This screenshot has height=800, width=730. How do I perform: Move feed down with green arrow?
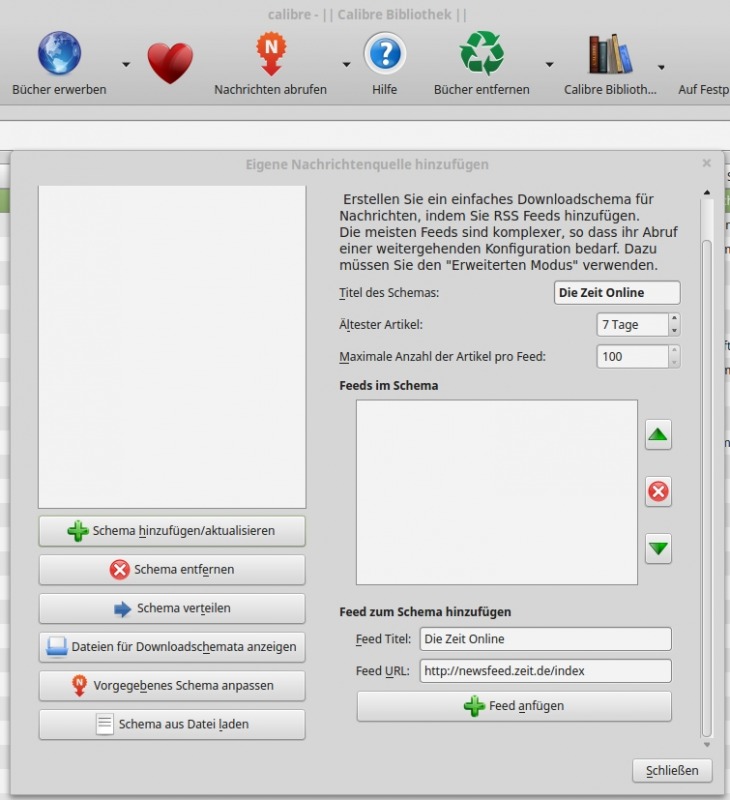(658, 549)
